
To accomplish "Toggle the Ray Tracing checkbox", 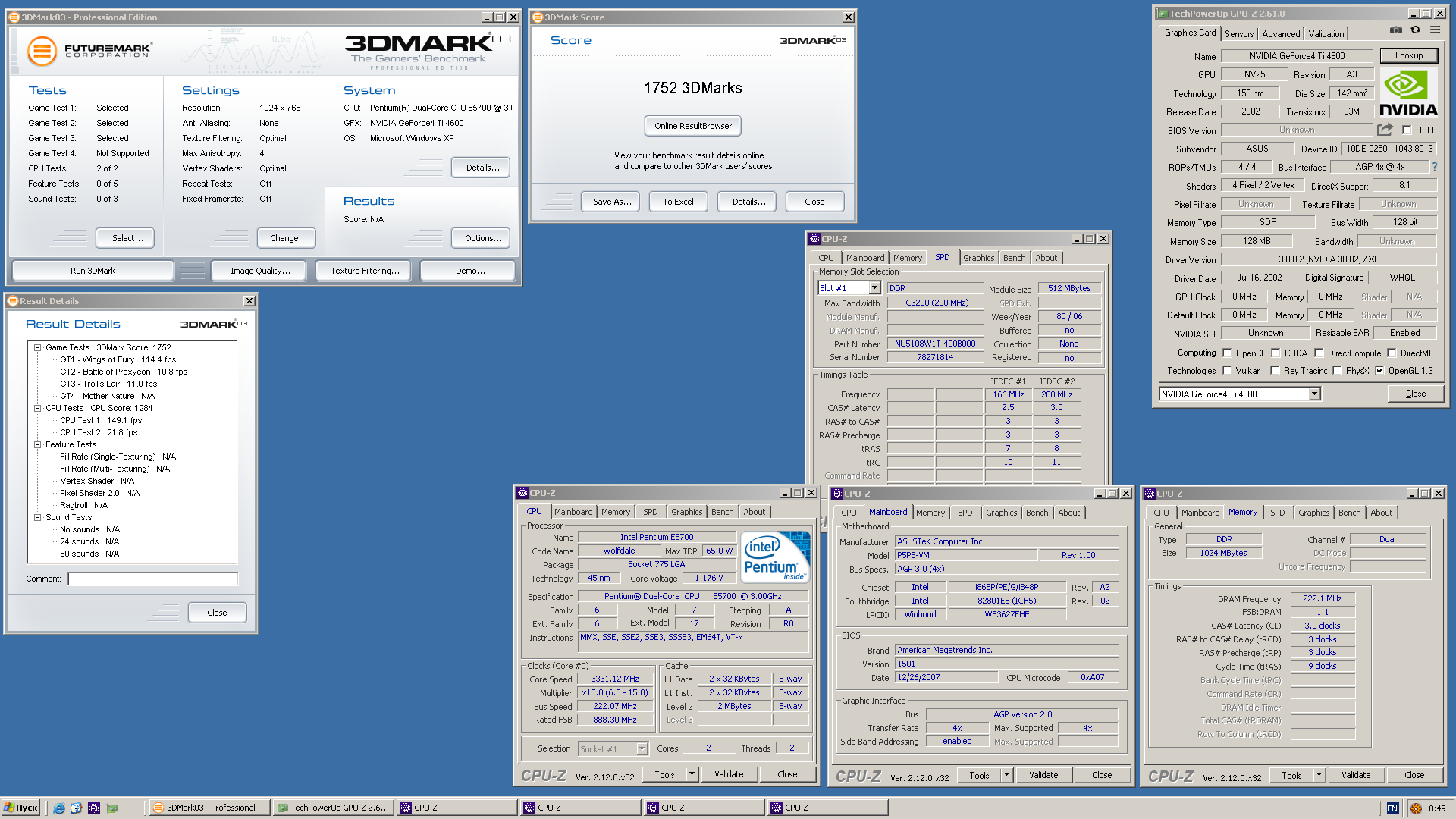I will point(1276,371).
